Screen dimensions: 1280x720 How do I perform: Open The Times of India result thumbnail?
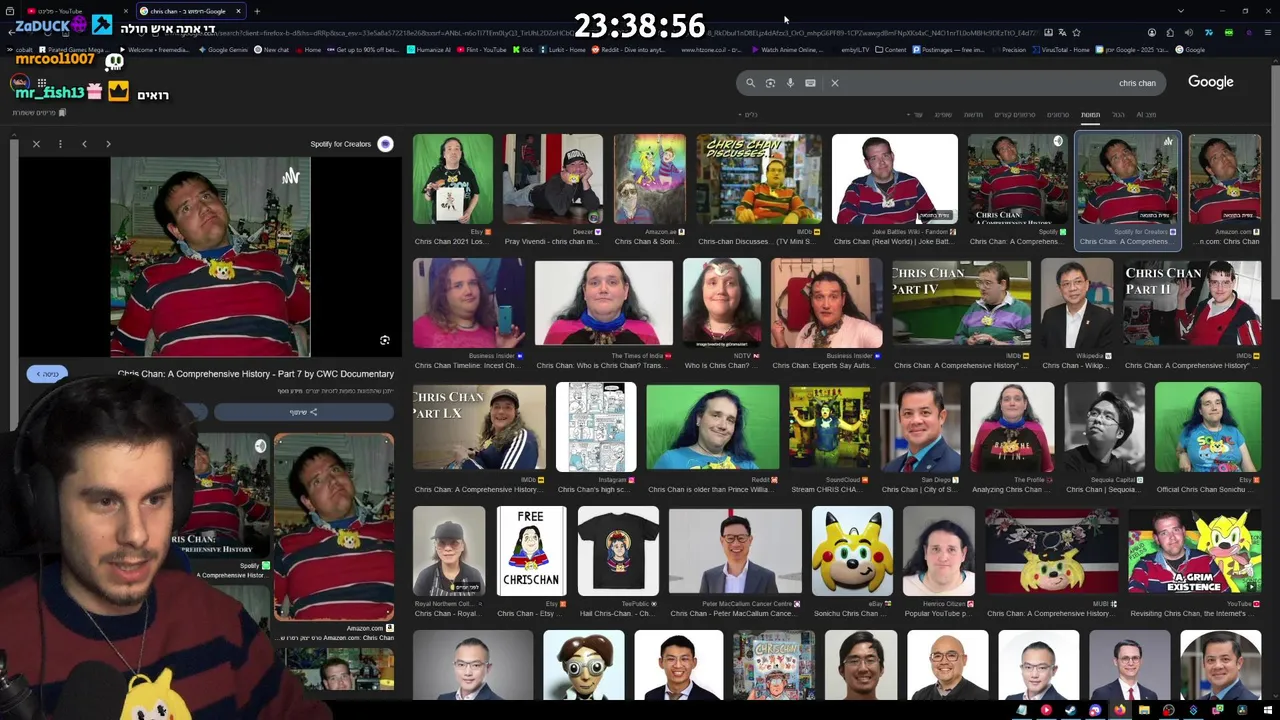[604, 303]
